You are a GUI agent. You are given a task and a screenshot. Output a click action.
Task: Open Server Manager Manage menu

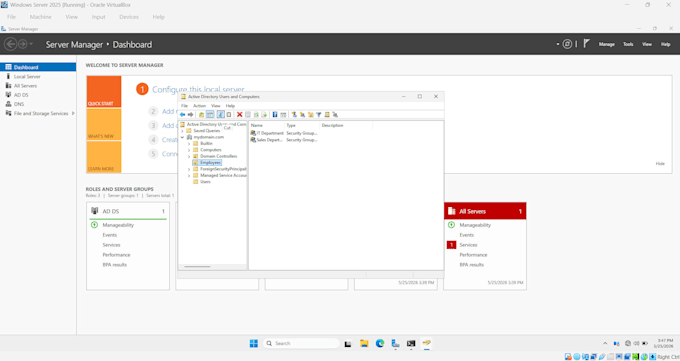607,44
